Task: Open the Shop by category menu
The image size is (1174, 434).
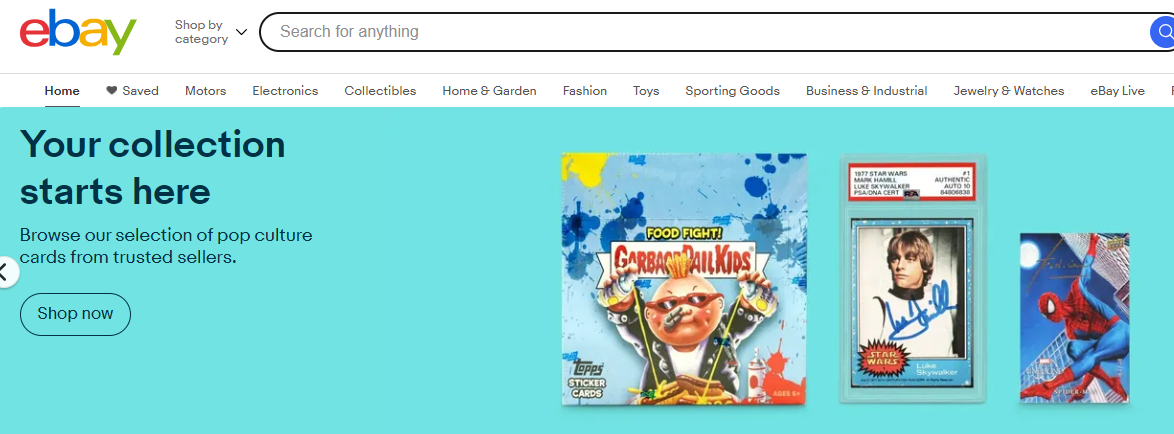Action: 210,32
